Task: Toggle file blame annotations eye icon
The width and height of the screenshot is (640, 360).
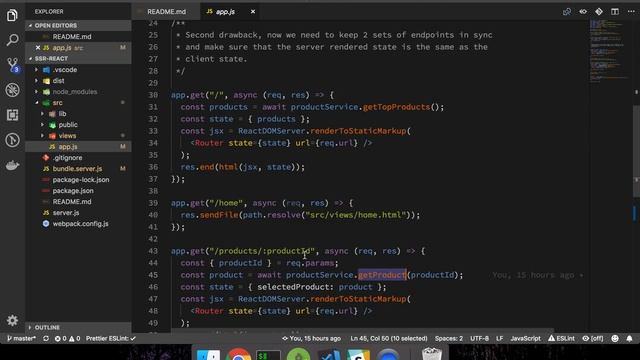Action: (583, 11)
